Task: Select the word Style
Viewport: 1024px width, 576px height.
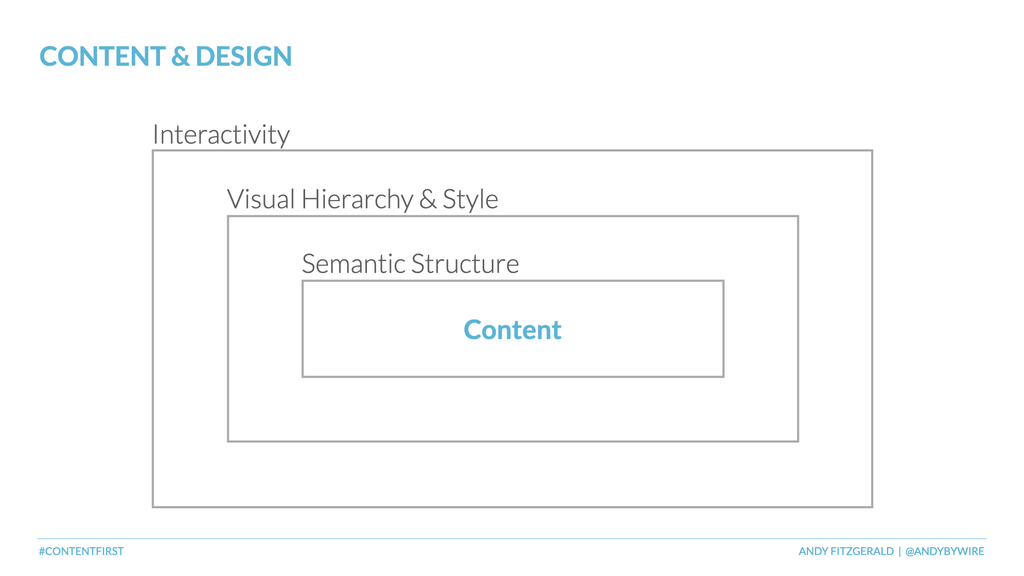Action: pyautogui.click(x=470, y=199)
